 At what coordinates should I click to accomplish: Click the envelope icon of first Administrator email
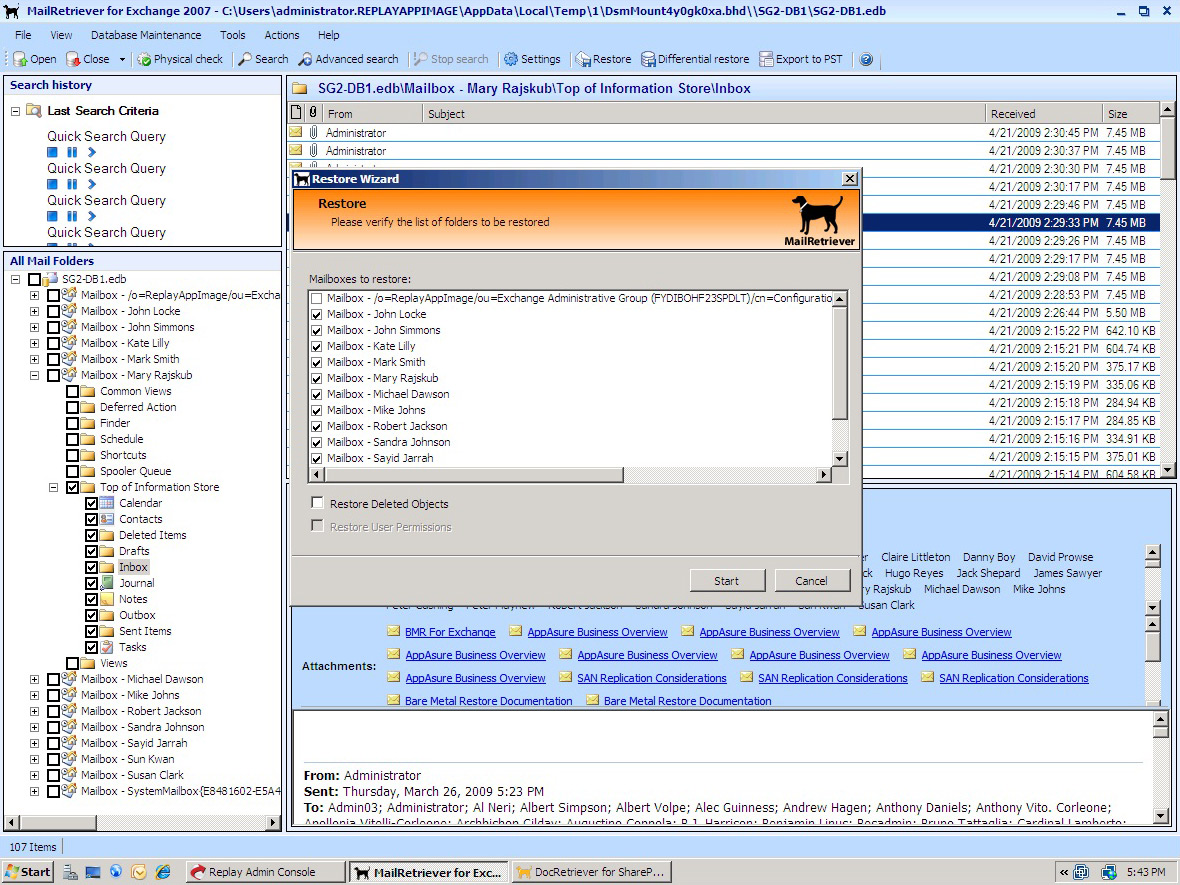(x=296, y=132)
